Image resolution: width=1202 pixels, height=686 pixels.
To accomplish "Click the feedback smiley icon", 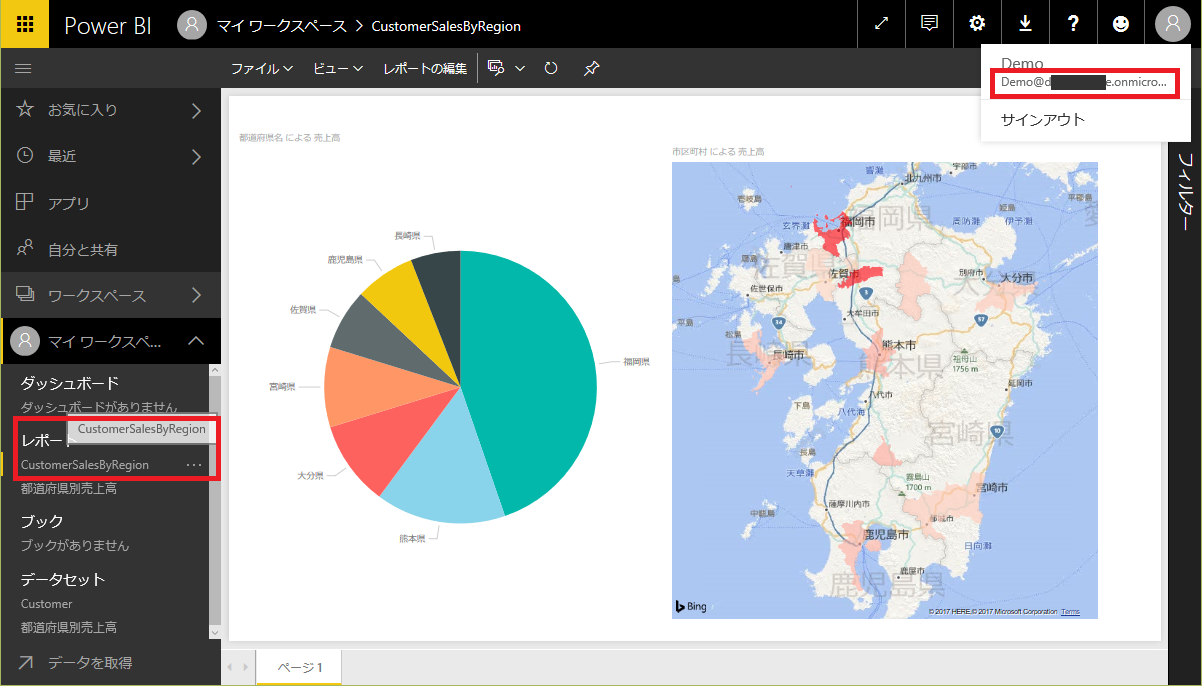I will (x=1121, y=24).
